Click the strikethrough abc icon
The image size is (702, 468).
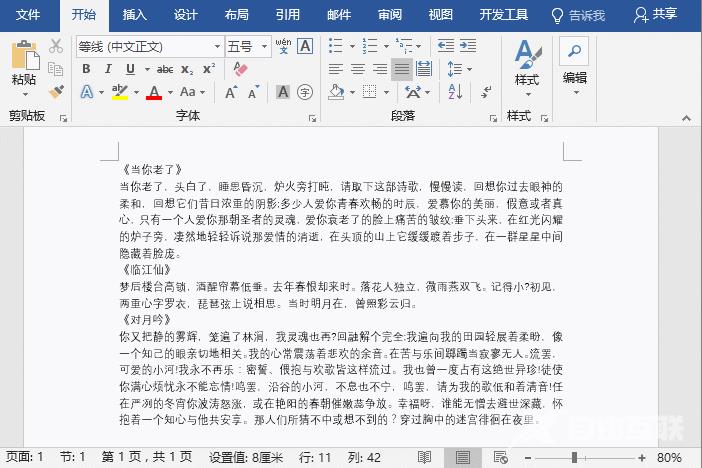coord(164,69)
